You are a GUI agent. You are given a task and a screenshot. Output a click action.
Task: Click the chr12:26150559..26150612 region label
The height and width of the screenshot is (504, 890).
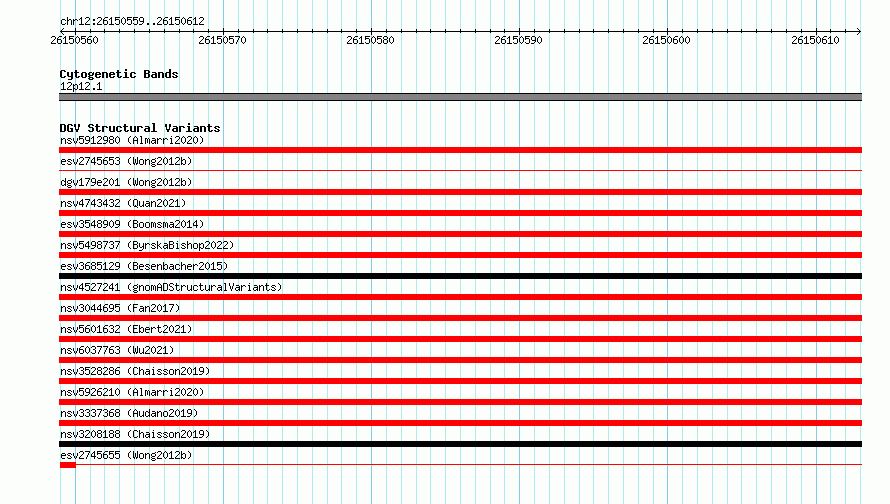(132, 21)
